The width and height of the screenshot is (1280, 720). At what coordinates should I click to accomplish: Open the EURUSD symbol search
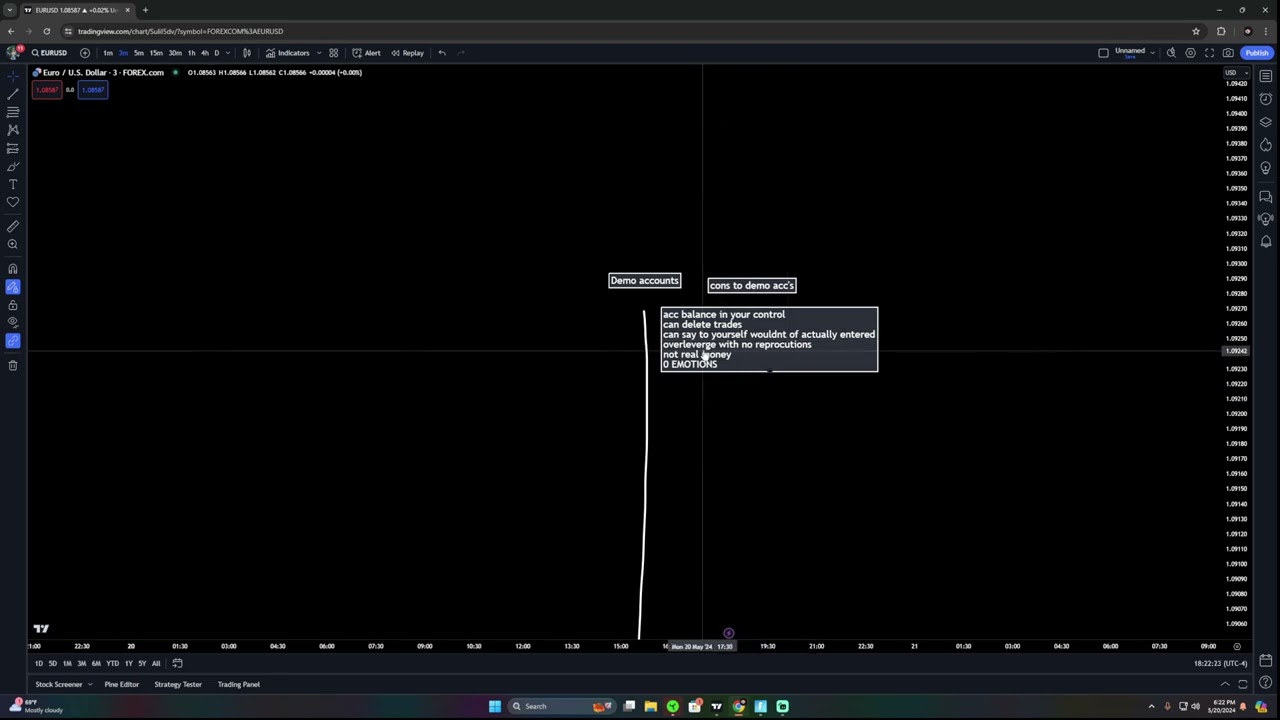49,53
